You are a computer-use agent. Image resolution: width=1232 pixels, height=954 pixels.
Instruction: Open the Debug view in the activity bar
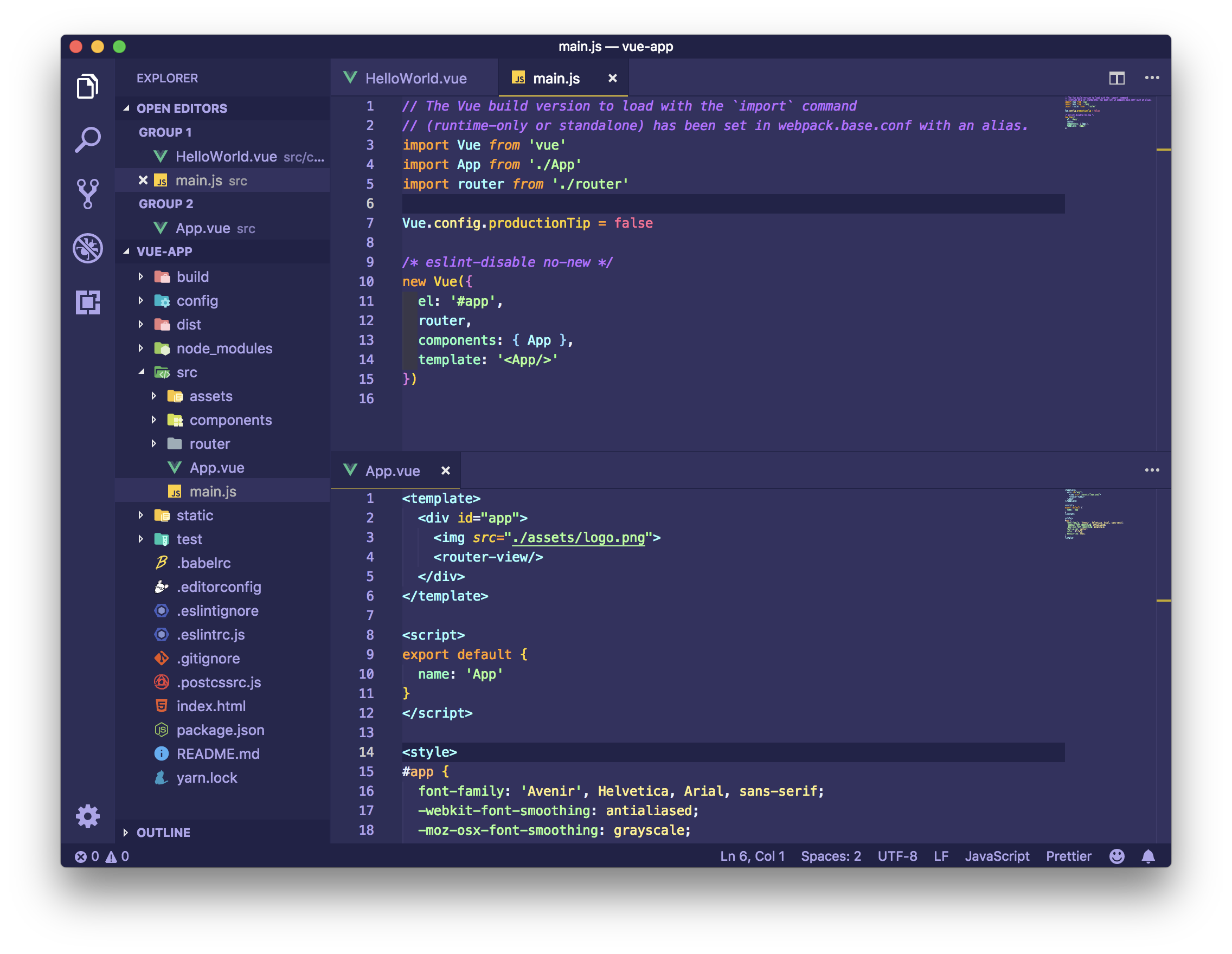[x=87, y=248]
